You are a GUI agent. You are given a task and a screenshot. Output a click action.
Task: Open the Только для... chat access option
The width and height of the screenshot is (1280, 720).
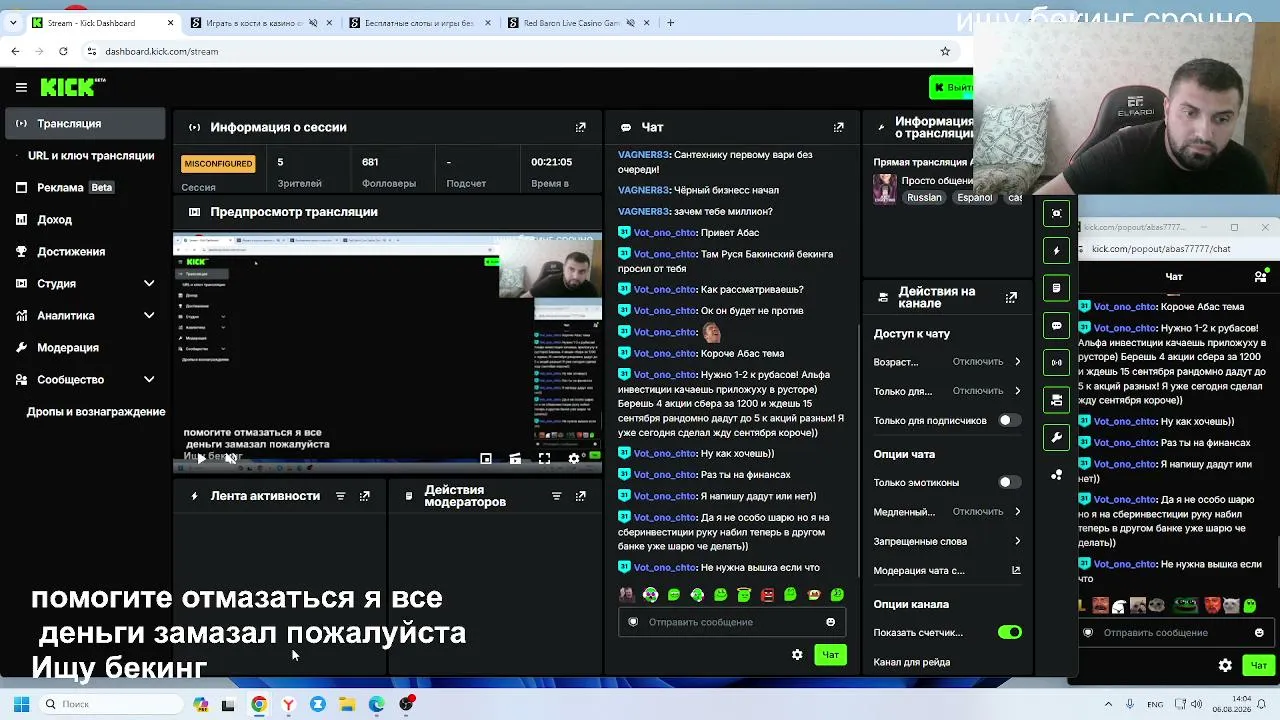pyautogui.click(x=947, y=391)
